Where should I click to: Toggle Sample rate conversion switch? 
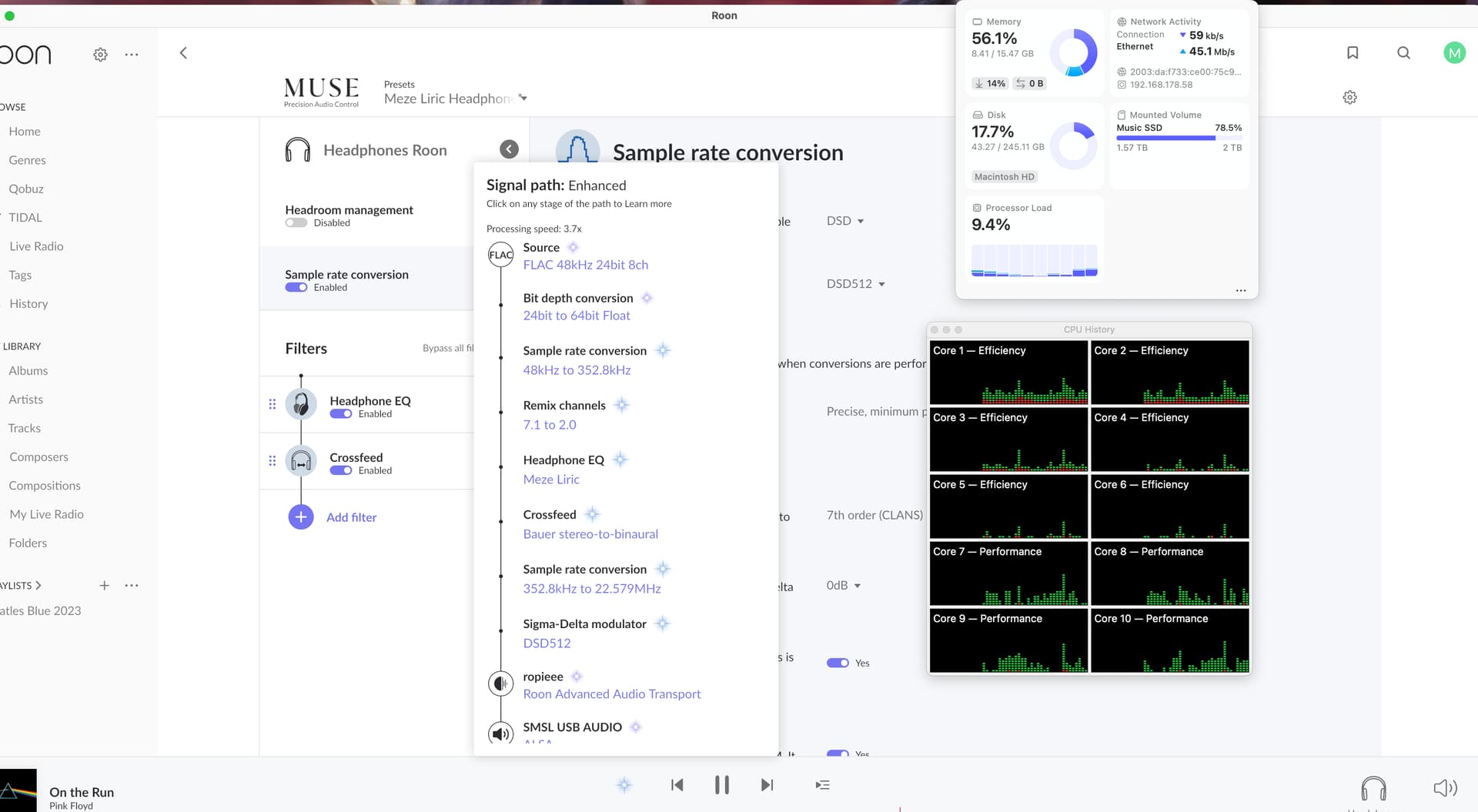pyautogui.click(x=296, y=288)
